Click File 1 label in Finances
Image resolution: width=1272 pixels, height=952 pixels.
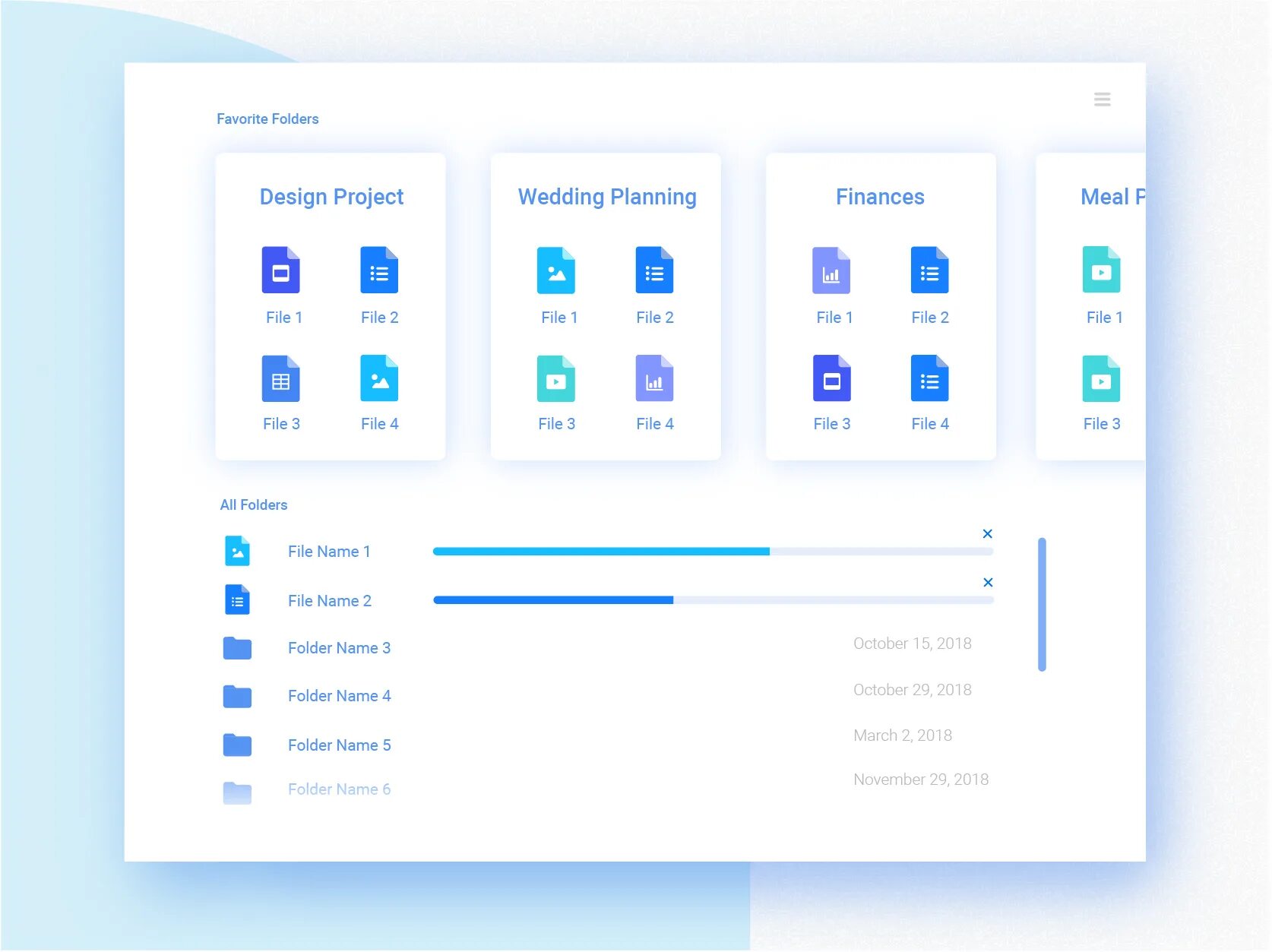click(834, 318)
